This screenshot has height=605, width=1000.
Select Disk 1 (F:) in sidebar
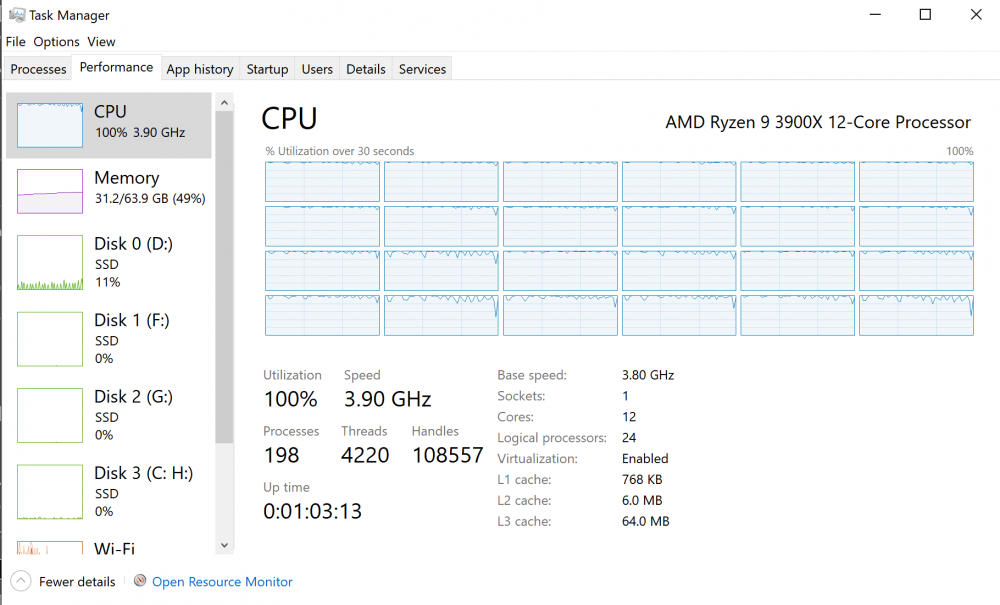pyautogui.click(x=108, y=339)
